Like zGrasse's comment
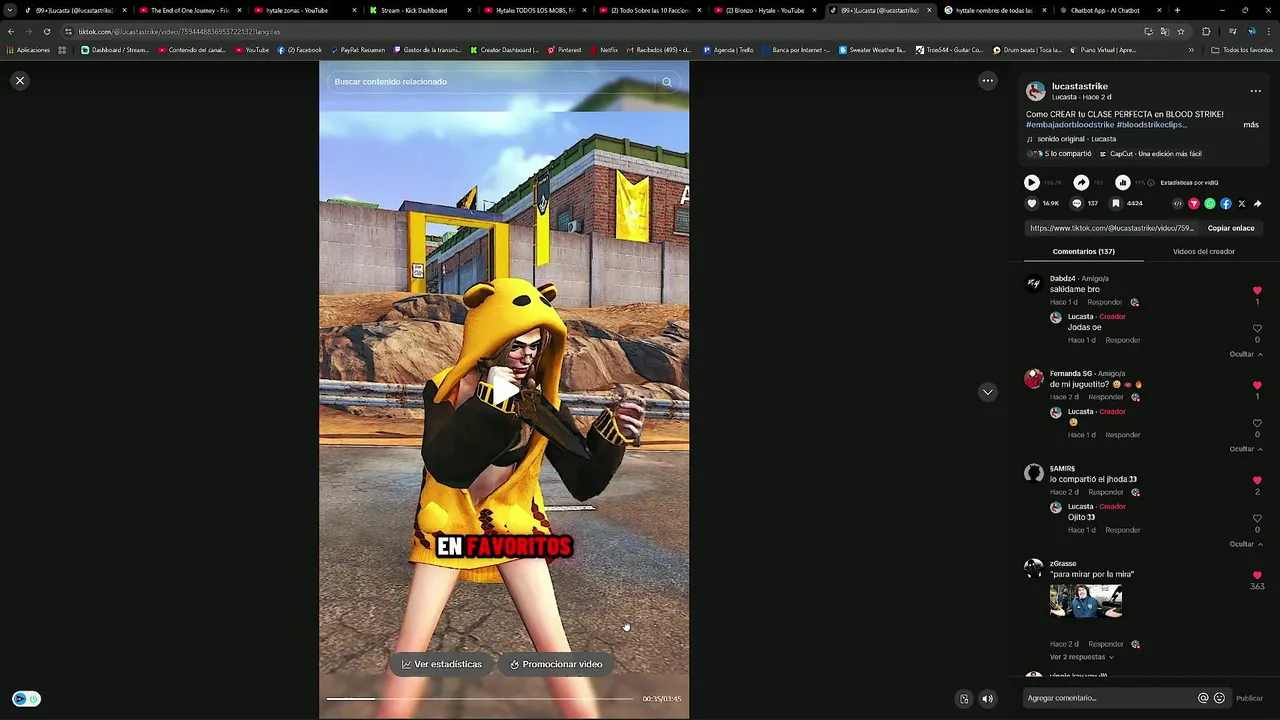This screenshot has height=720, width=1280. 1257,575
